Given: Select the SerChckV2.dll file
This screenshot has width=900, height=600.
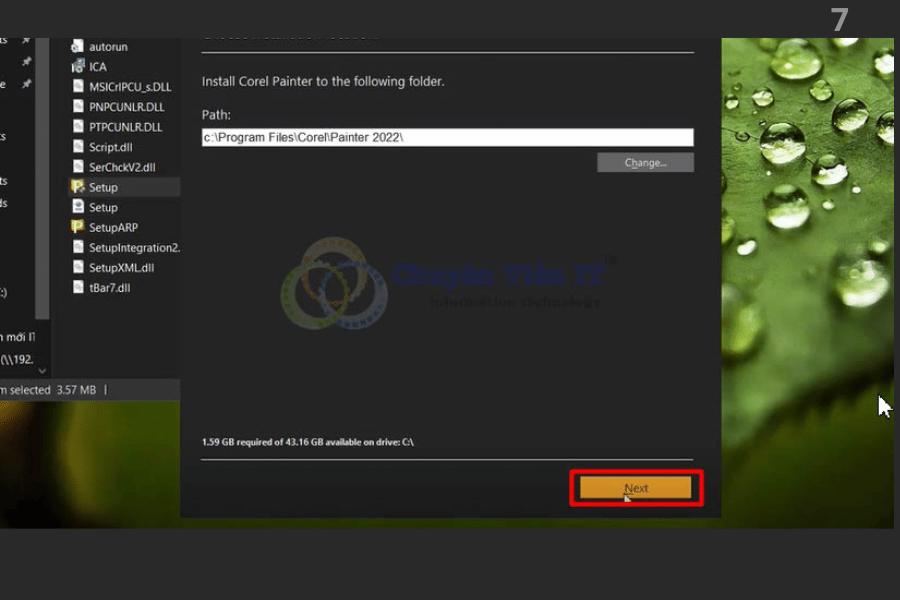Looking at the screenshot, I should 121,167.
